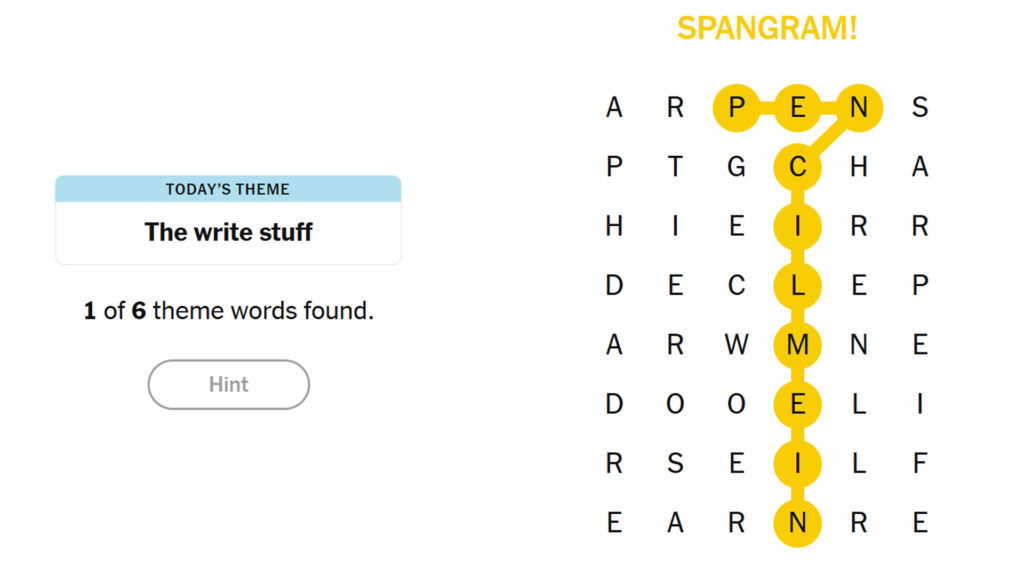Select the highlighted N in the bottom row
The height and width of the screenshot is (576, 1024).
click(x=798, y=522)
